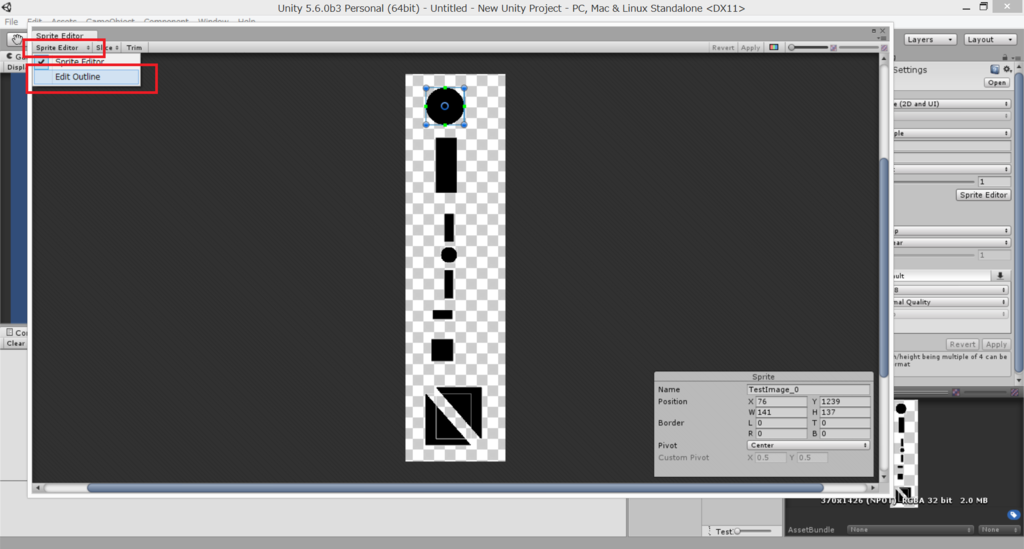This screenshot has height=549, width=1024.
Task: Click the horizontal scrollbar of the Sprite Editor
Action: [455, 488]
